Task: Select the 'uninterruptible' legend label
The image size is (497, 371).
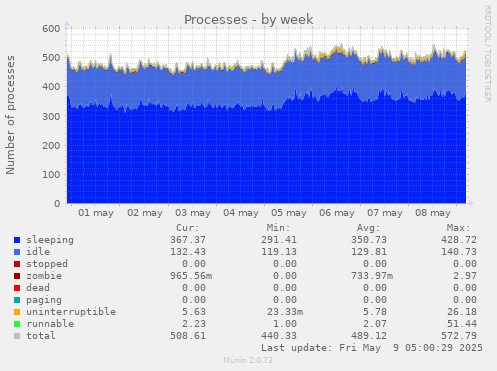Action: (71, 312)
